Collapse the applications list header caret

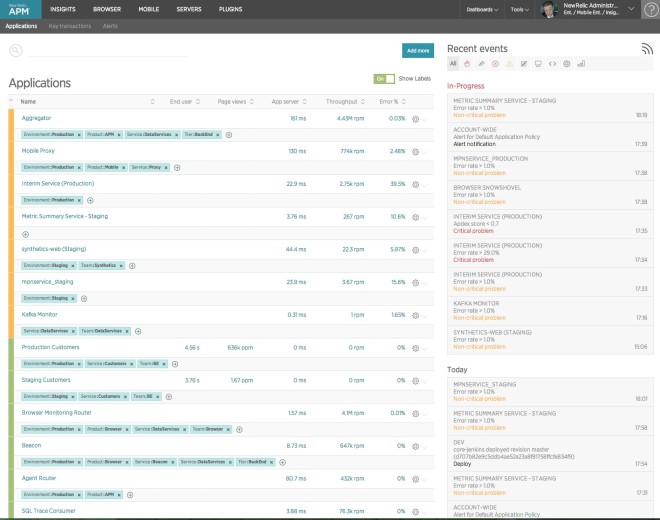[x=11, y=101]
